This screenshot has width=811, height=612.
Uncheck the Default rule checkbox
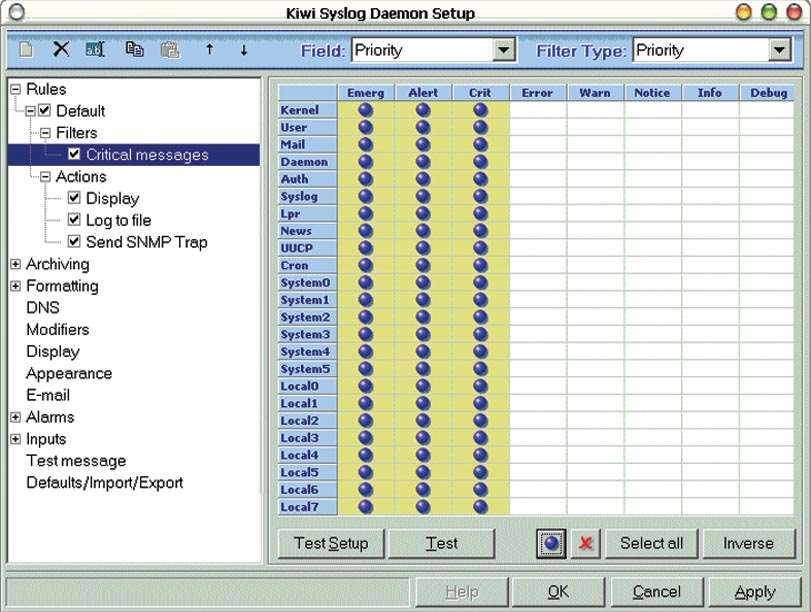pos(44,110)
